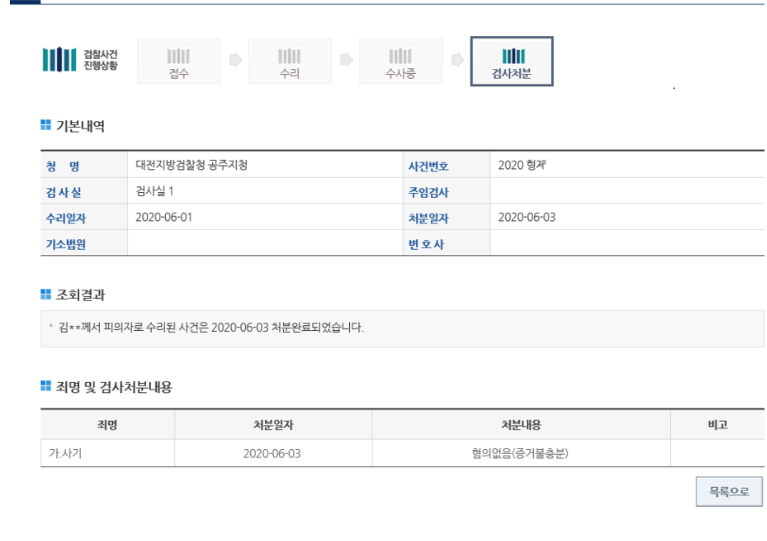Click the 검찰사건 진행상황 logo icon

[59, 60]
